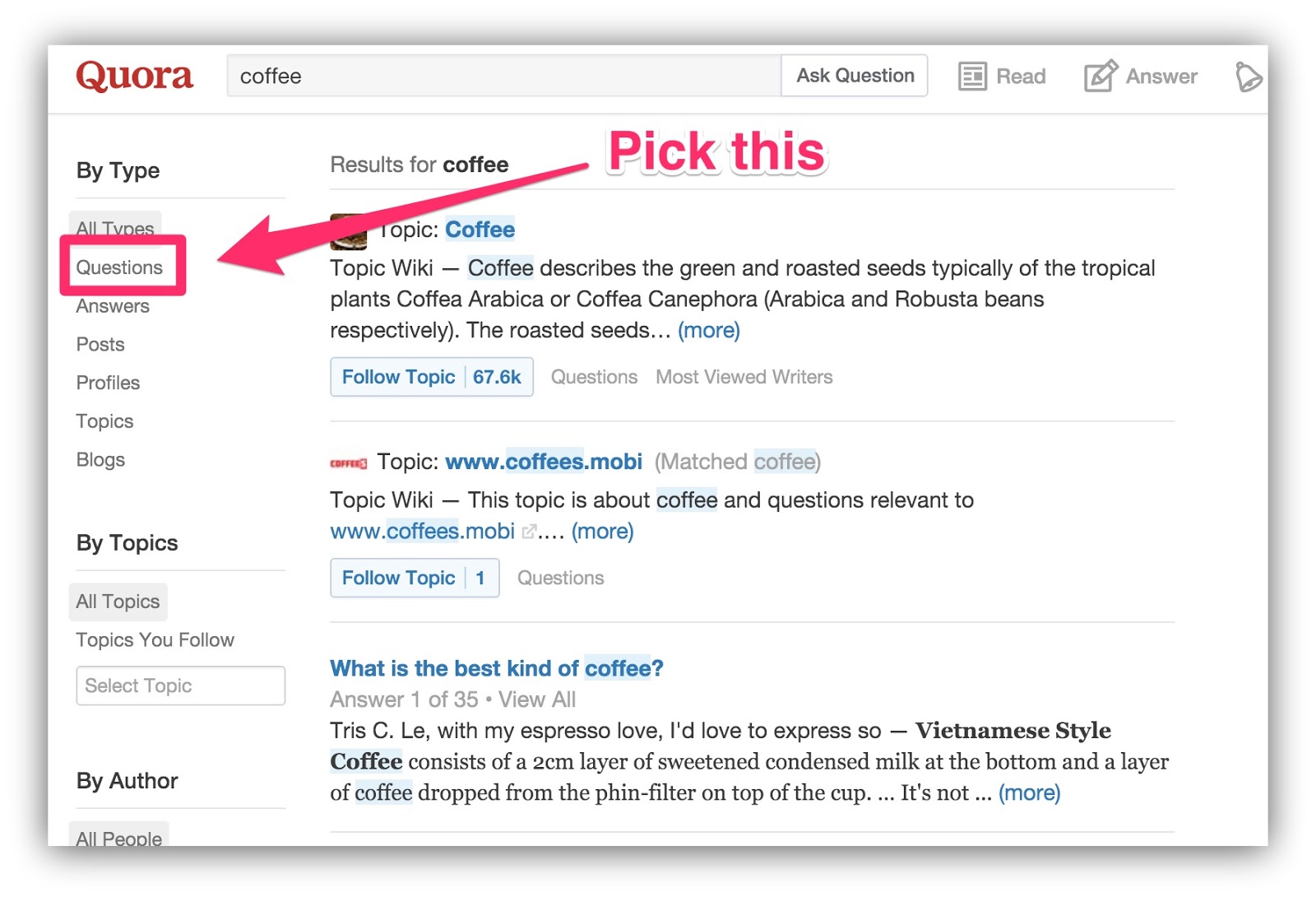This screenshot has height=897, width=1316.
Task: Select All People author filter
Action: [118, 834]
